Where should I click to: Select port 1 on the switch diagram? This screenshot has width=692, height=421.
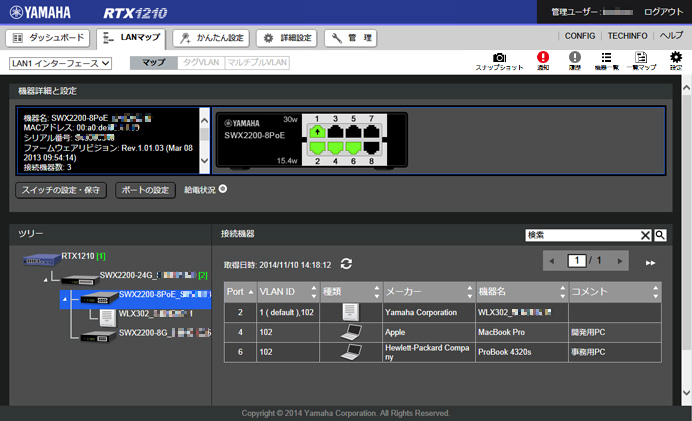(317, 131)
